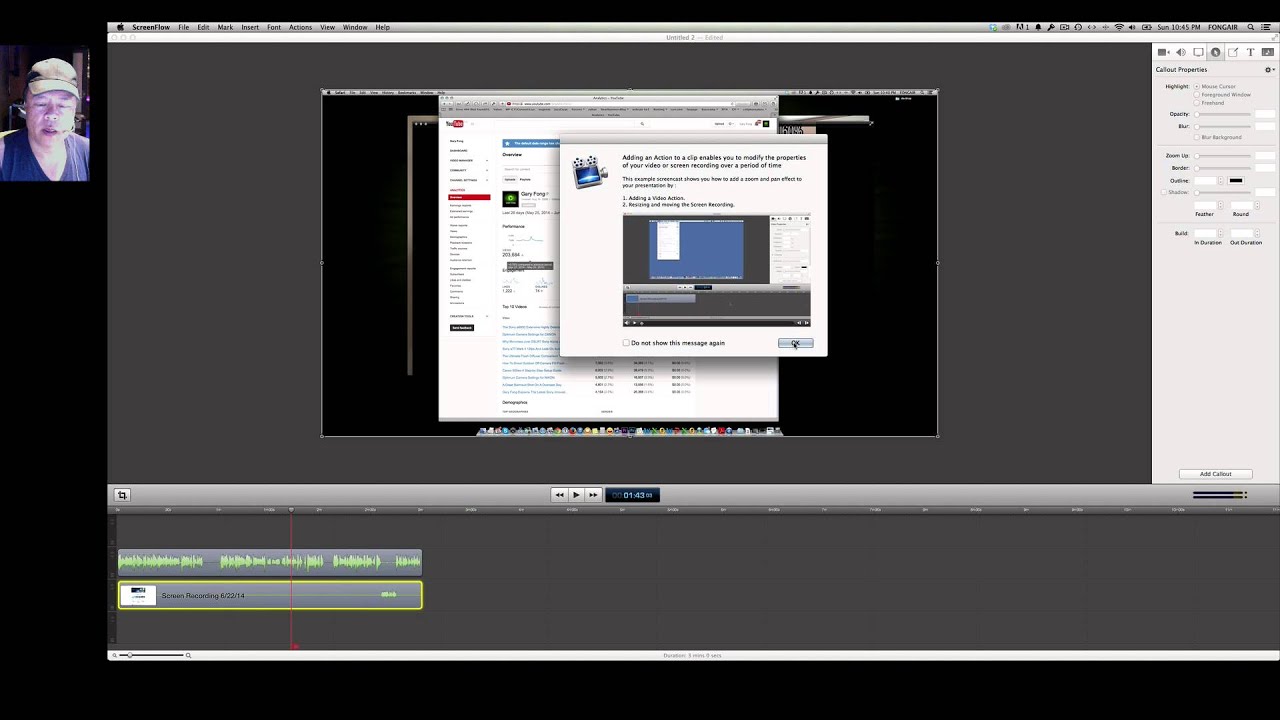This screenshot has width=1280, height=720.
Task: Click the timeline zoom-in magnifier icon
Action: [x=188, y=655]
